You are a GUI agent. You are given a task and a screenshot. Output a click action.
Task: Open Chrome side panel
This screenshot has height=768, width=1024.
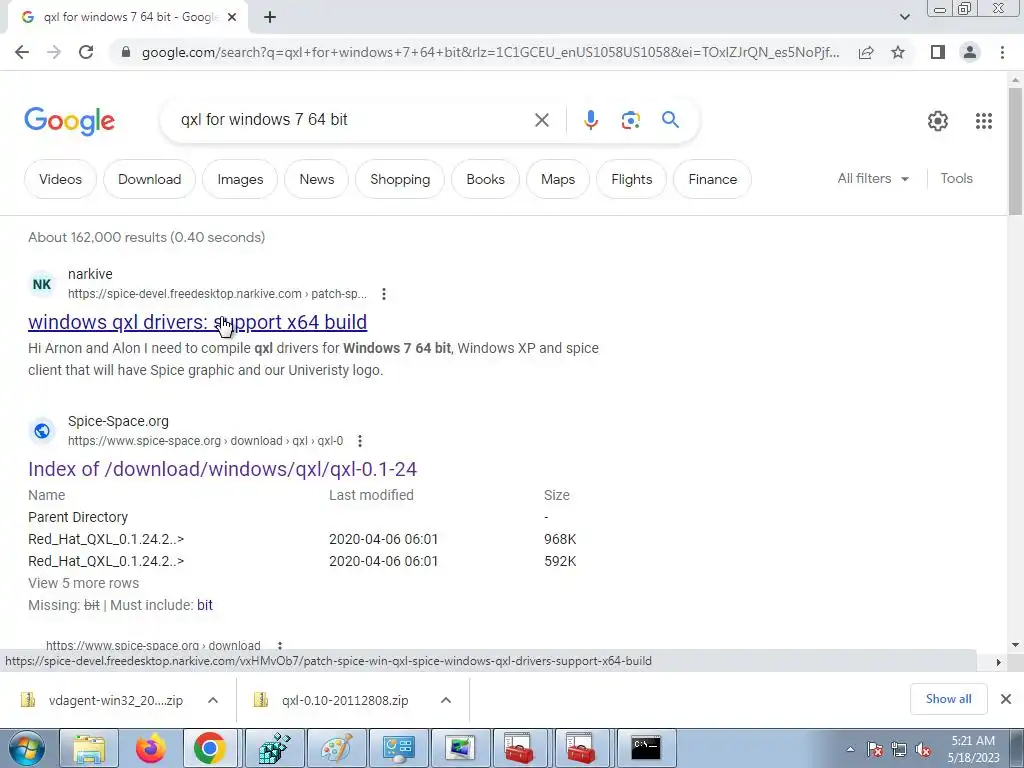pos(938,52)
